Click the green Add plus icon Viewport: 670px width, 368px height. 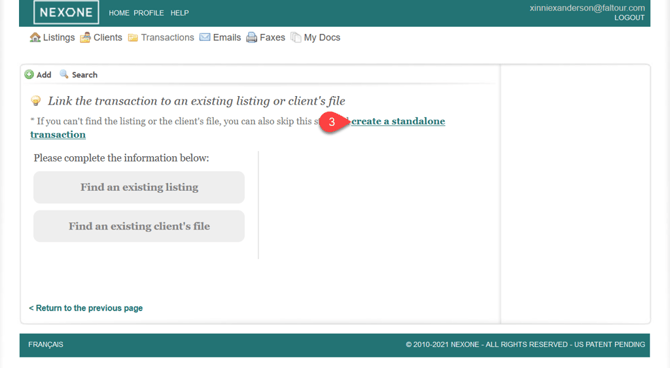29,74
